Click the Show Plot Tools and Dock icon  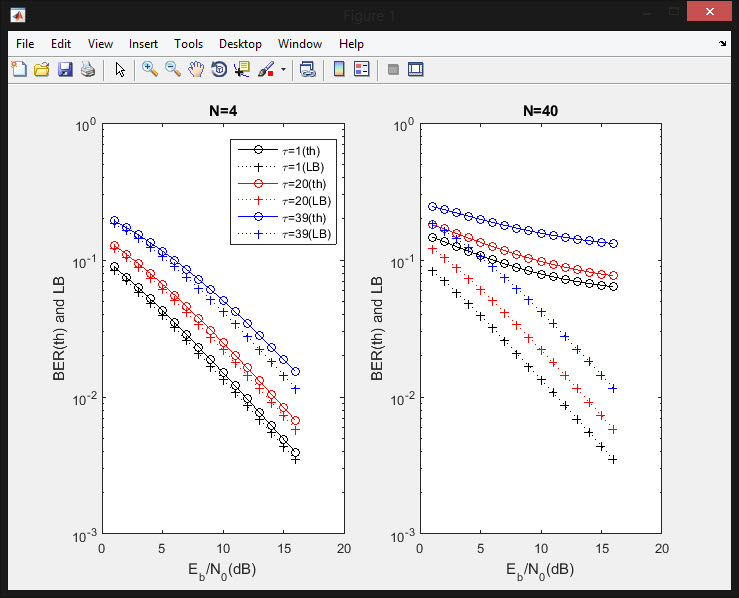[416, 69]
